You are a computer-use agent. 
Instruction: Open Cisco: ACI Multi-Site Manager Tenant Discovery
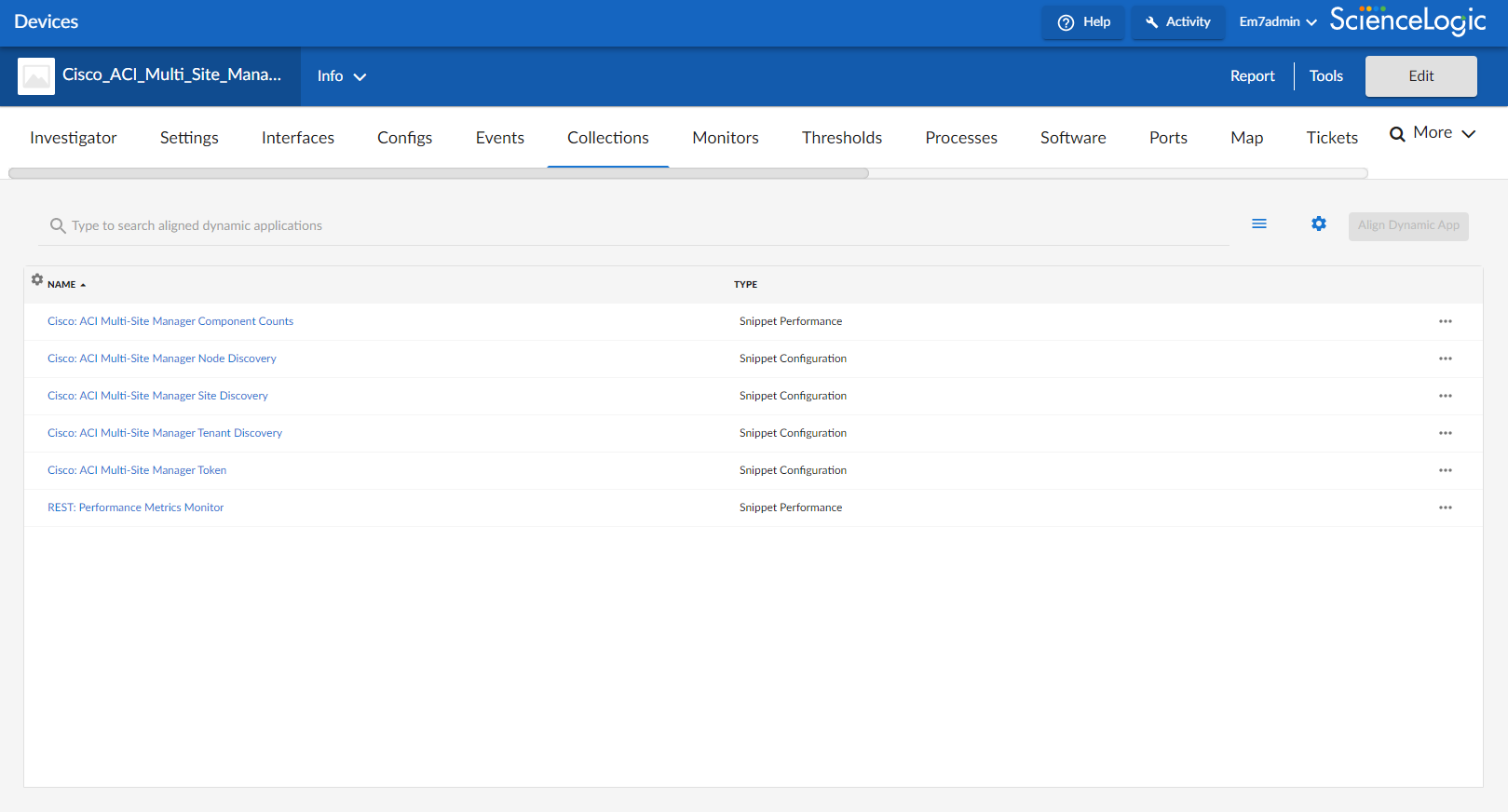165,433
